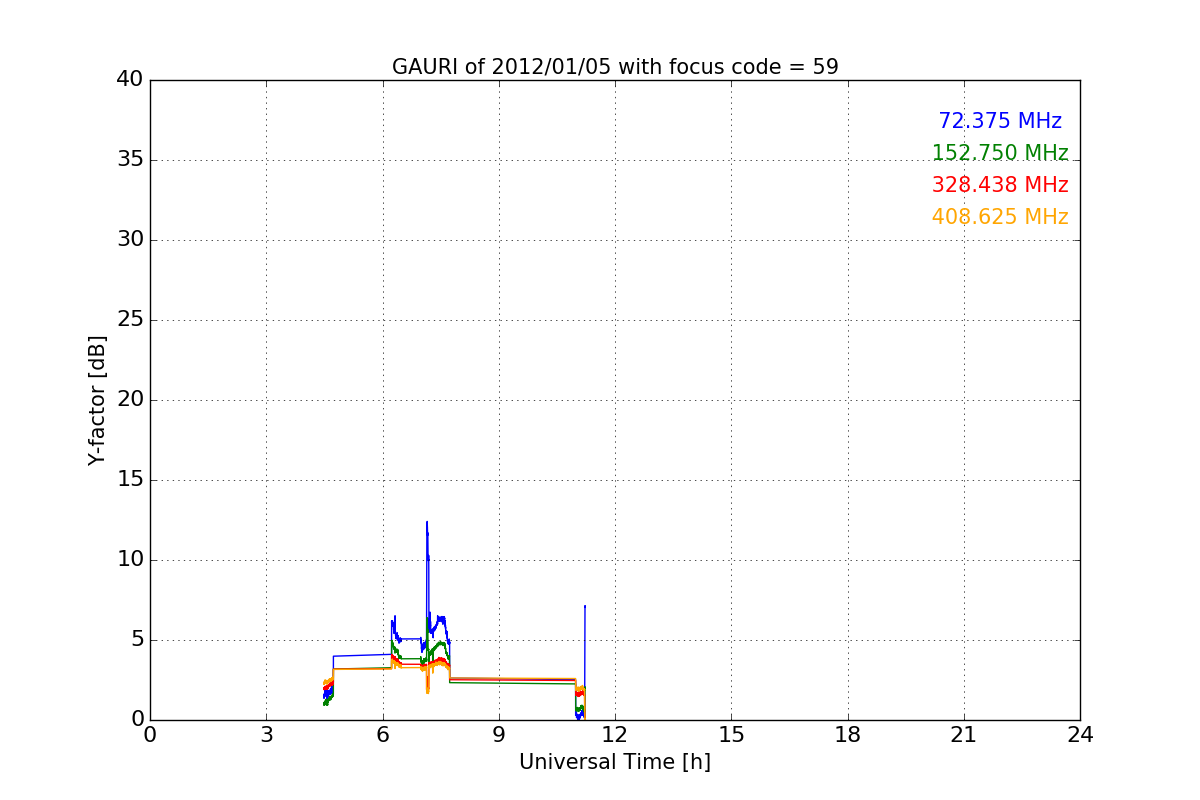Click the tall blue spike peak near 7h
The height and width of the screenshot is (800, 1200).
pos(427,523)
